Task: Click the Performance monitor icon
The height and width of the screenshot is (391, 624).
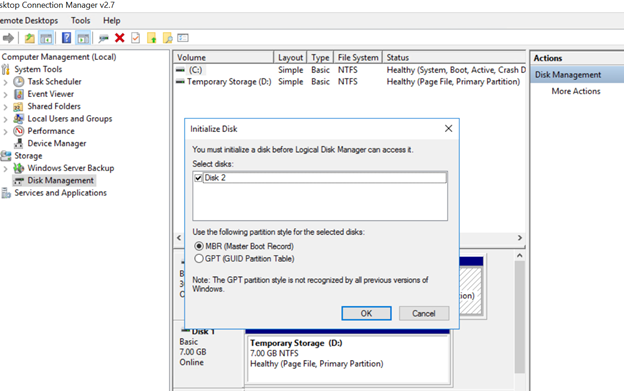Action: click(19, 131)
